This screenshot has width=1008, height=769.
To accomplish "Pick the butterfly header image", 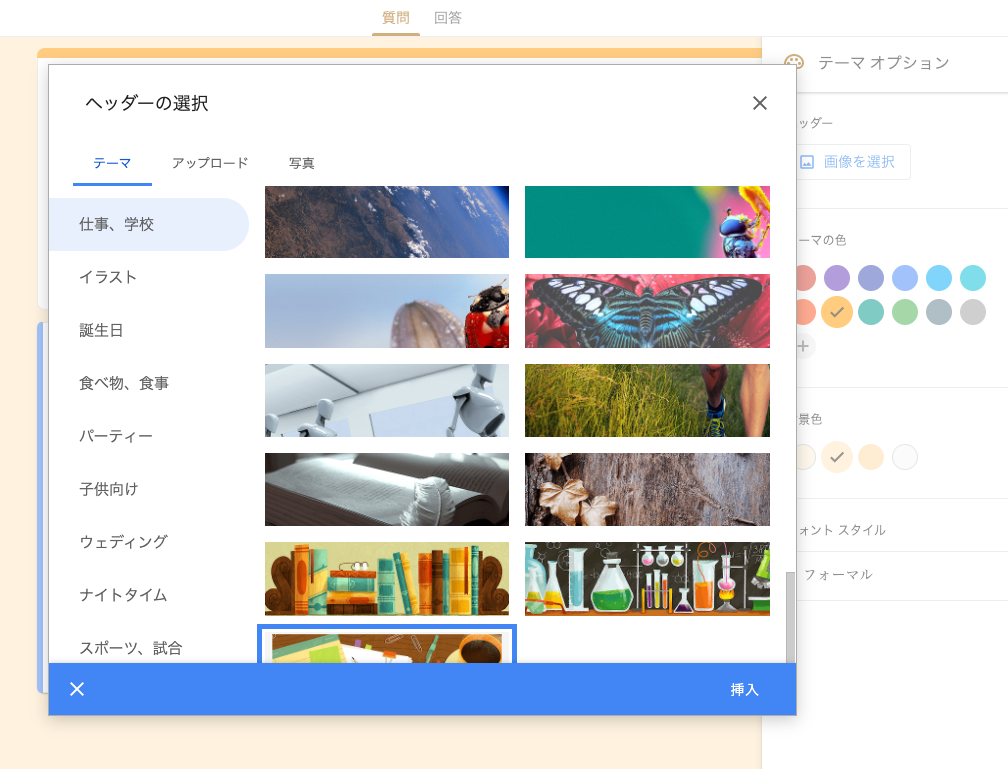I will 647,311.
